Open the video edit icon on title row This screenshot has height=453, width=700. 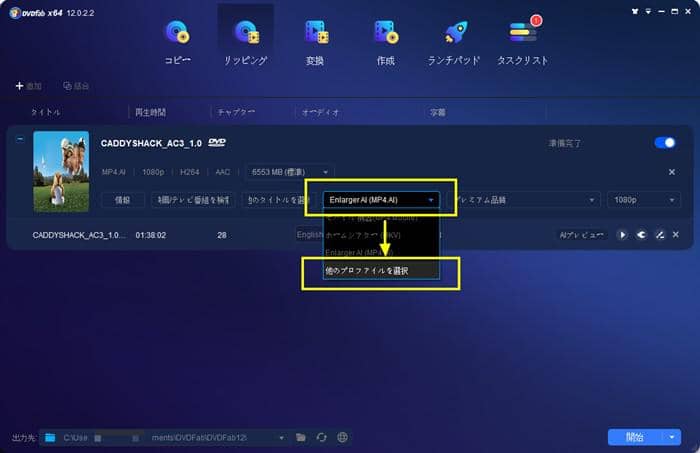click(x=659, y=235)
